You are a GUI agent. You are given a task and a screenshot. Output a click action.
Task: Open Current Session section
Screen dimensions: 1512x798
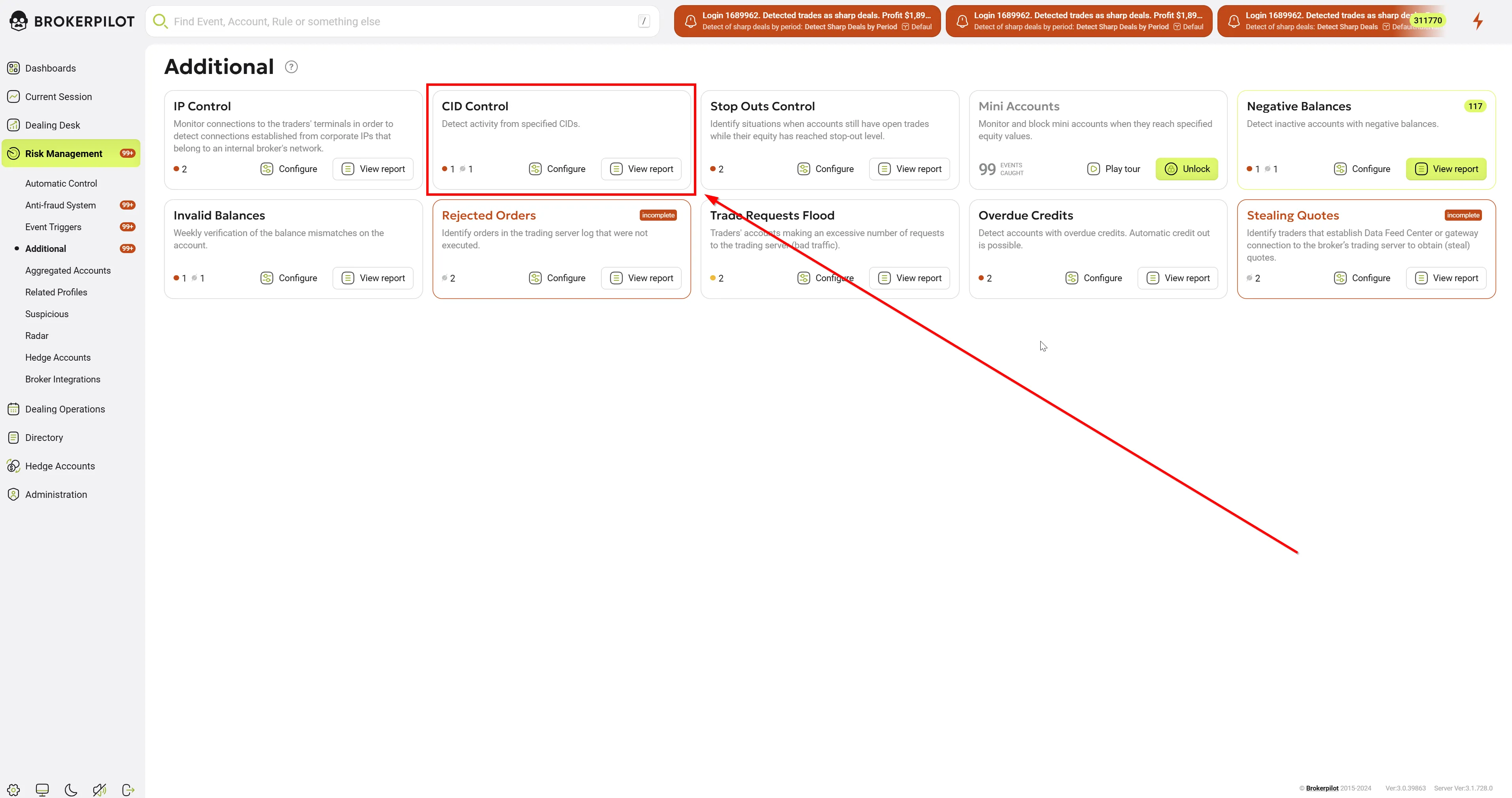tap(71, 96)
